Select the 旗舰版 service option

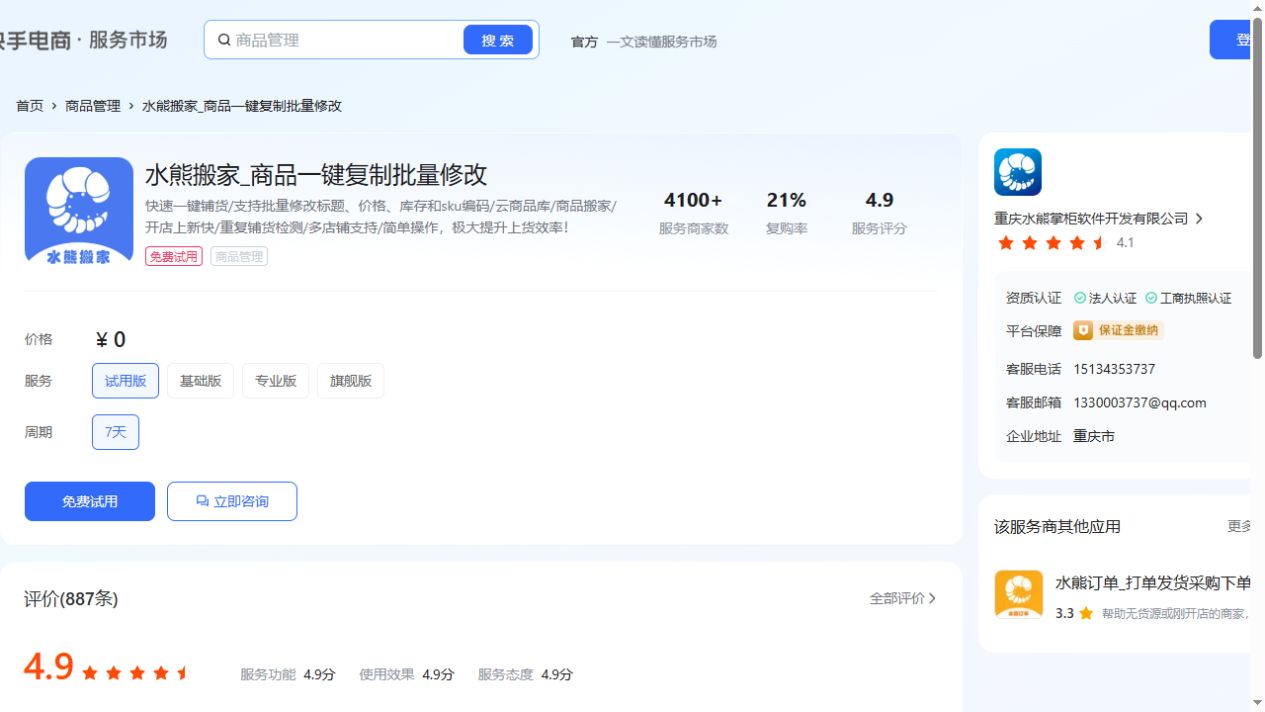pos(350,381)
